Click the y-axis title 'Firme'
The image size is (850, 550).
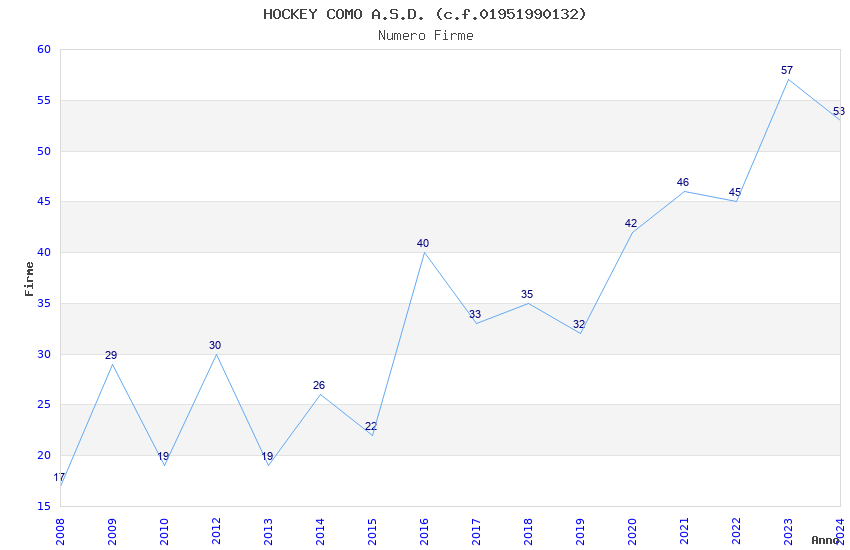(29, 279)
